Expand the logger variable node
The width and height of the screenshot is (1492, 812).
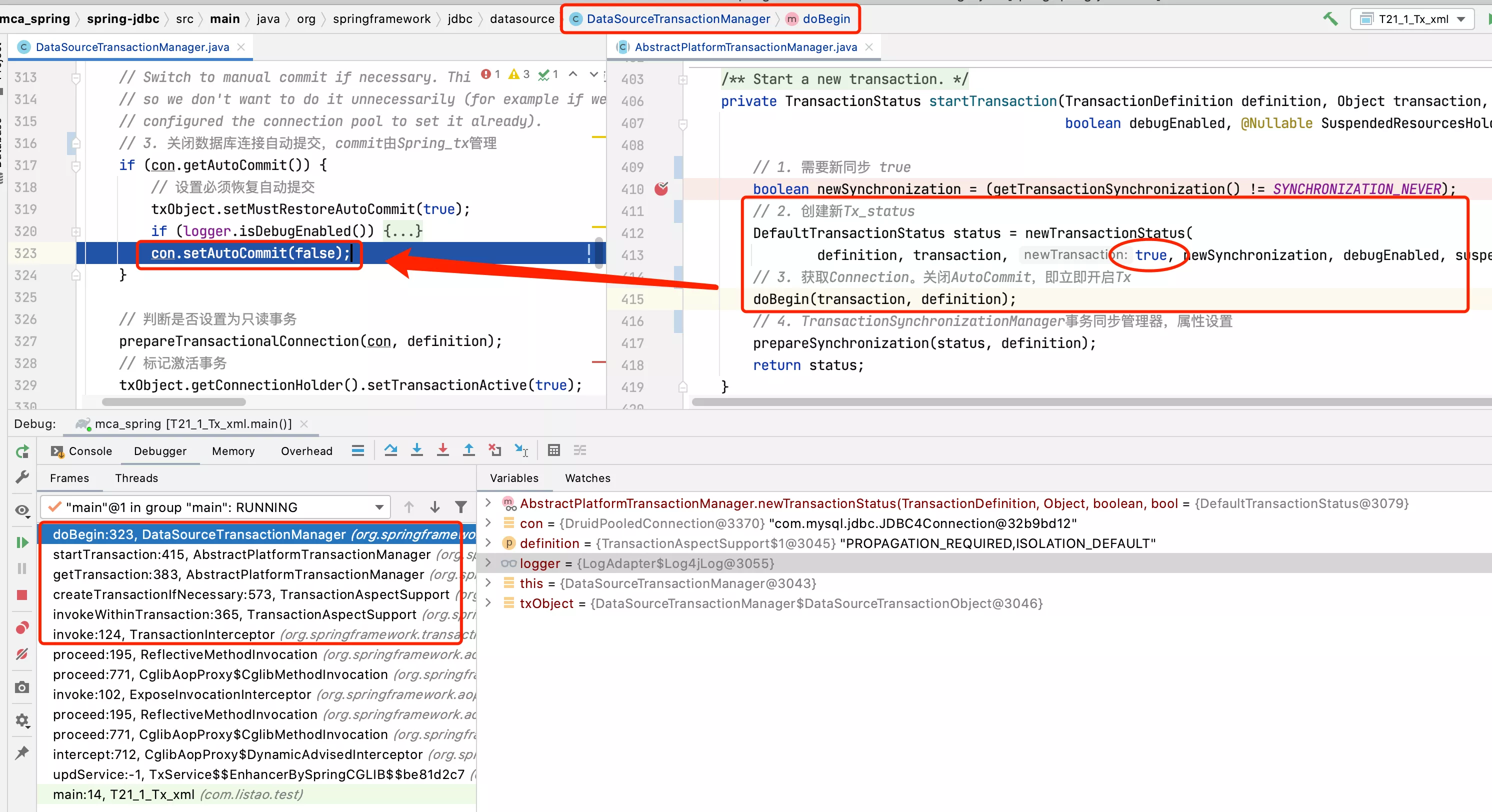pos(488,563)
